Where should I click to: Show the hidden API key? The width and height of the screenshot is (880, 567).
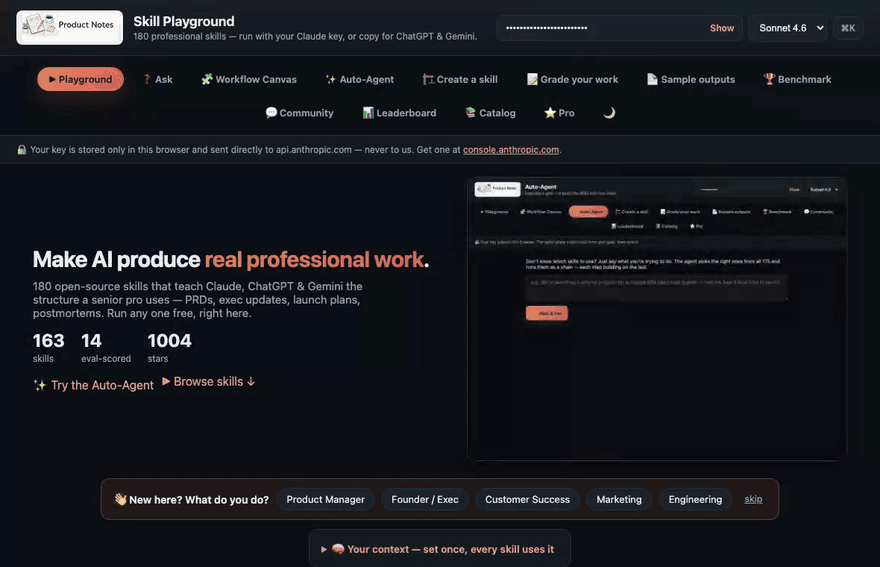coord(721,28)
